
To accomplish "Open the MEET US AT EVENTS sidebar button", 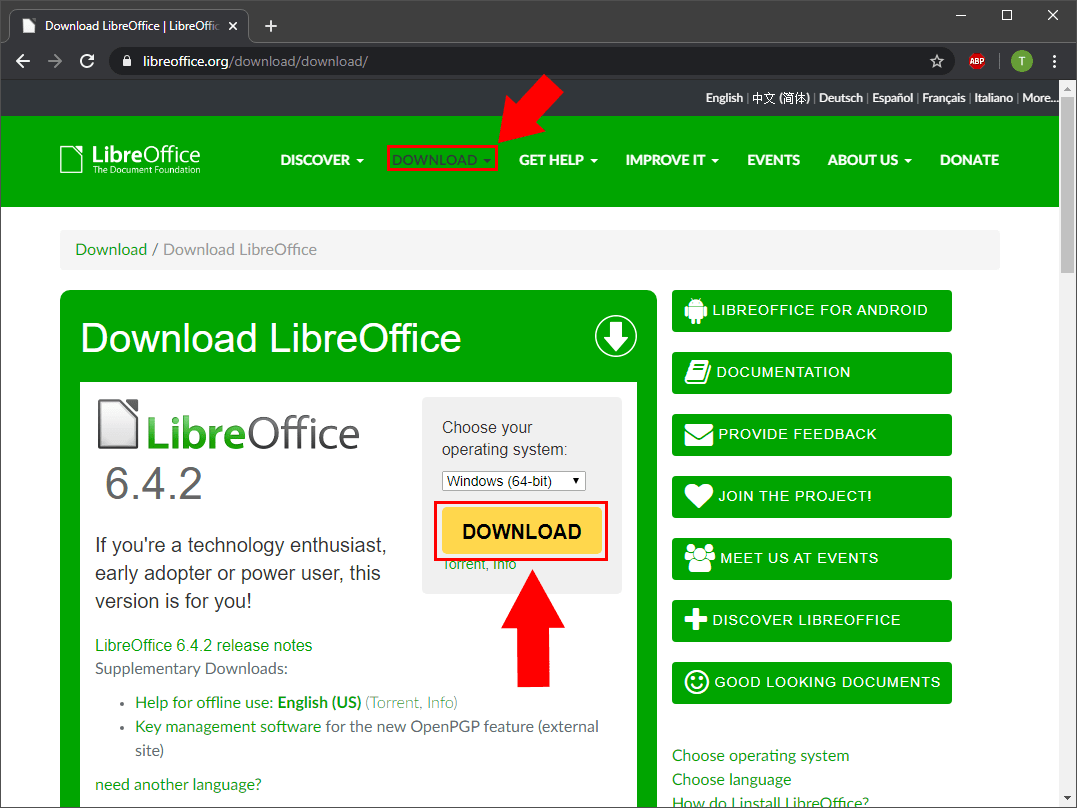I will [x=811, y=558].
